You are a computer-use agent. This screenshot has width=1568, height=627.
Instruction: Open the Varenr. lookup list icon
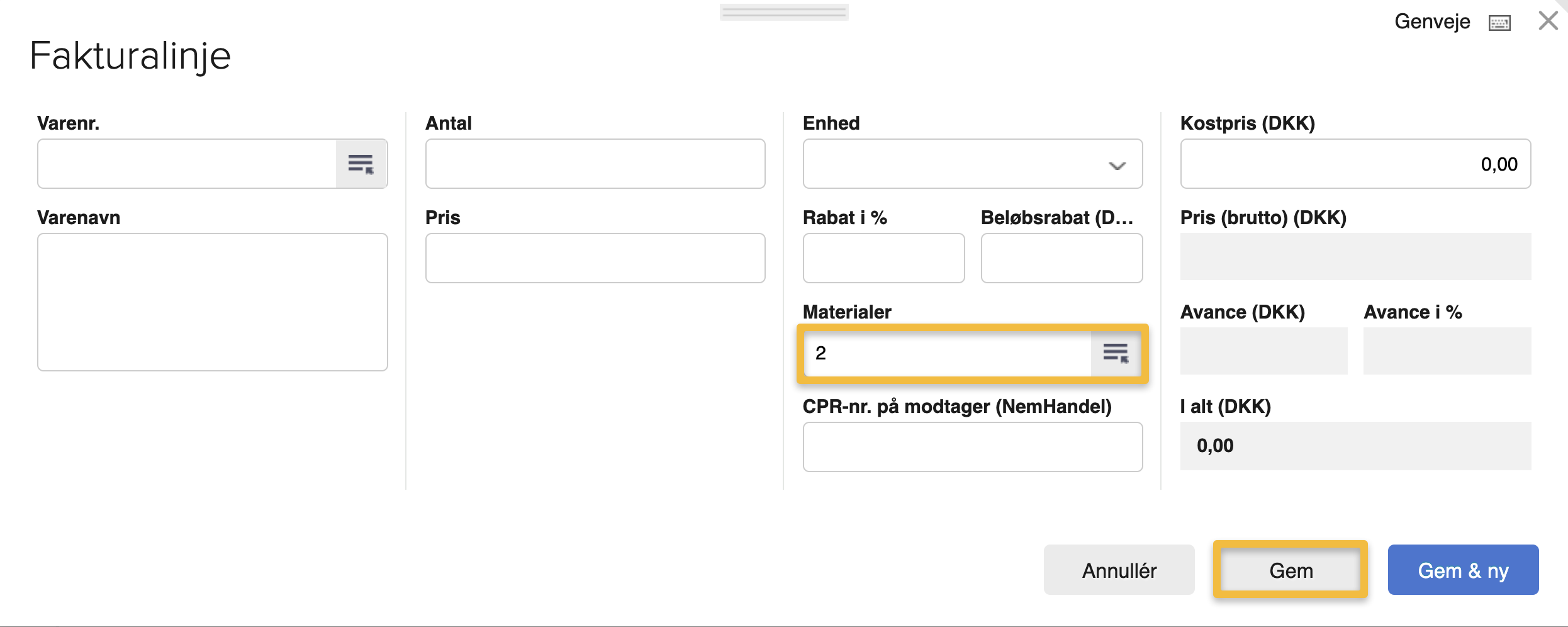(x=361, y=164)
